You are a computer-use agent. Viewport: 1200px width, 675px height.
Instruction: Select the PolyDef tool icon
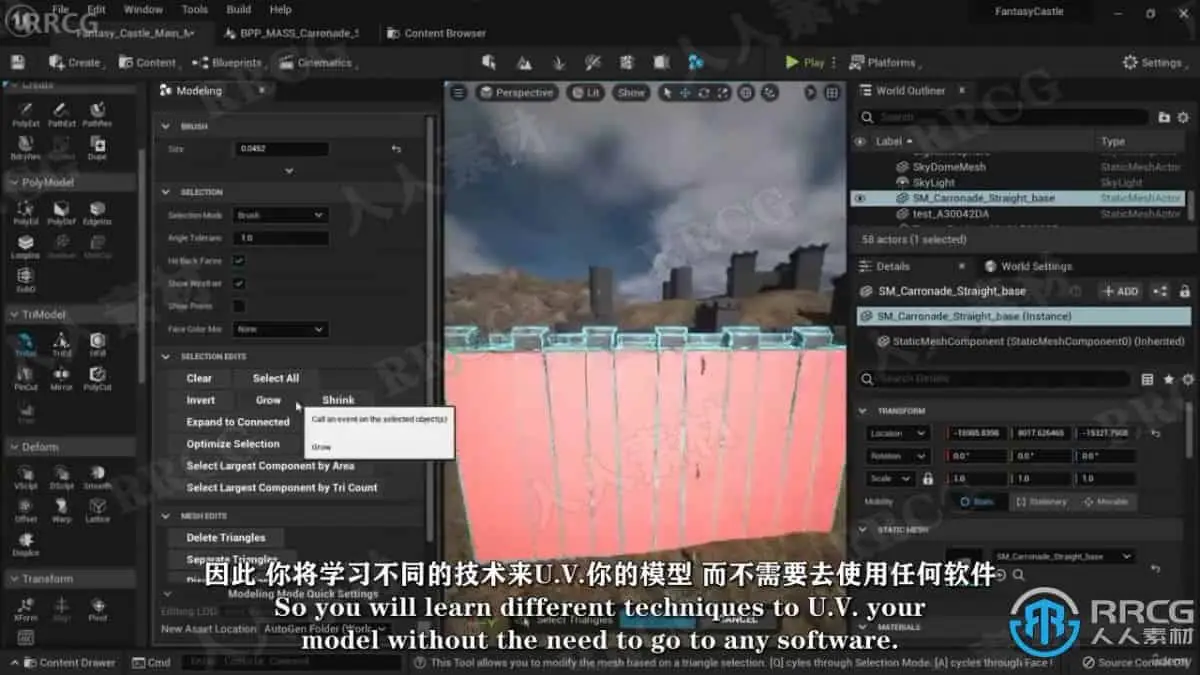pos(61,212)
